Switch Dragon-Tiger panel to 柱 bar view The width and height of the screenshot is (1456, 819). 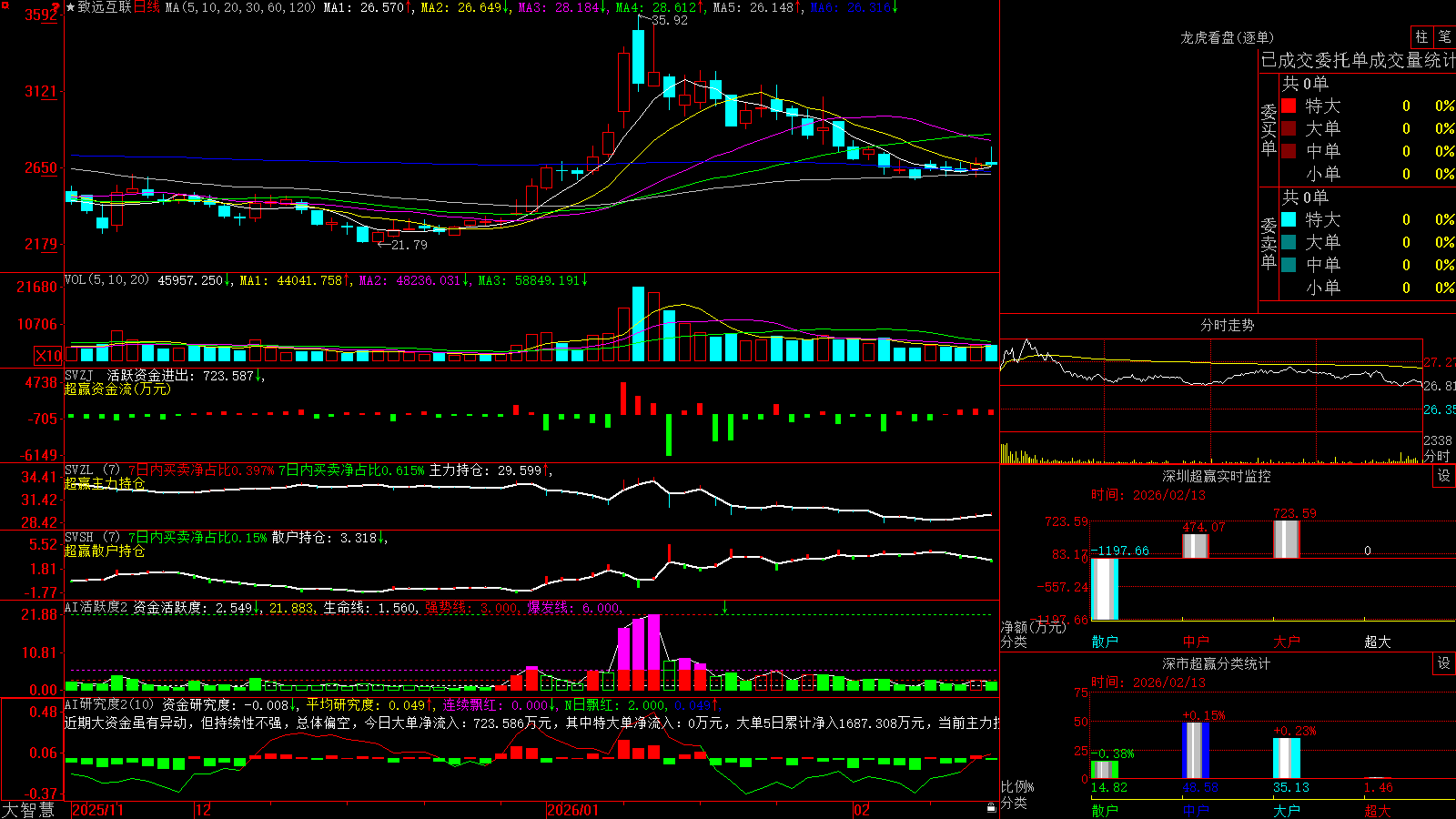pos(1421,37)
